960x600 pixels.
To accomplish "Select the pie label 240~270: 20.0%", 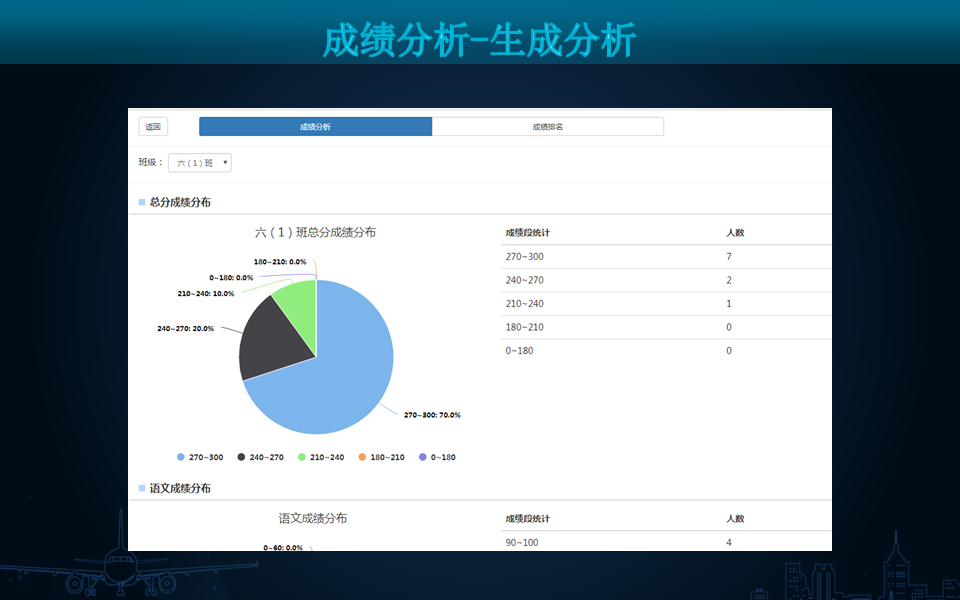I will pos(186,329).
